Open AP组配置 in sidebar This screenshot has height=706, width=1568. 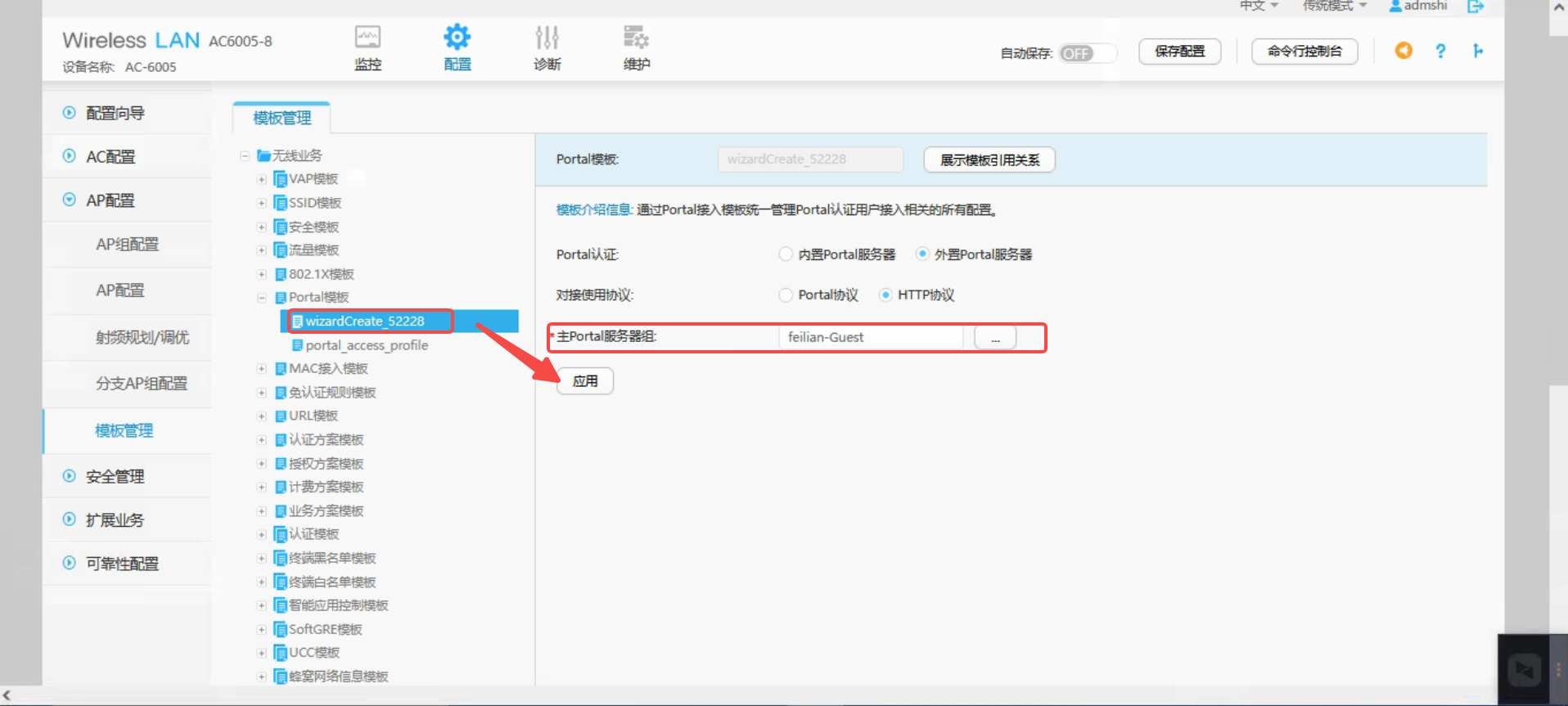[x=128, y=244]
